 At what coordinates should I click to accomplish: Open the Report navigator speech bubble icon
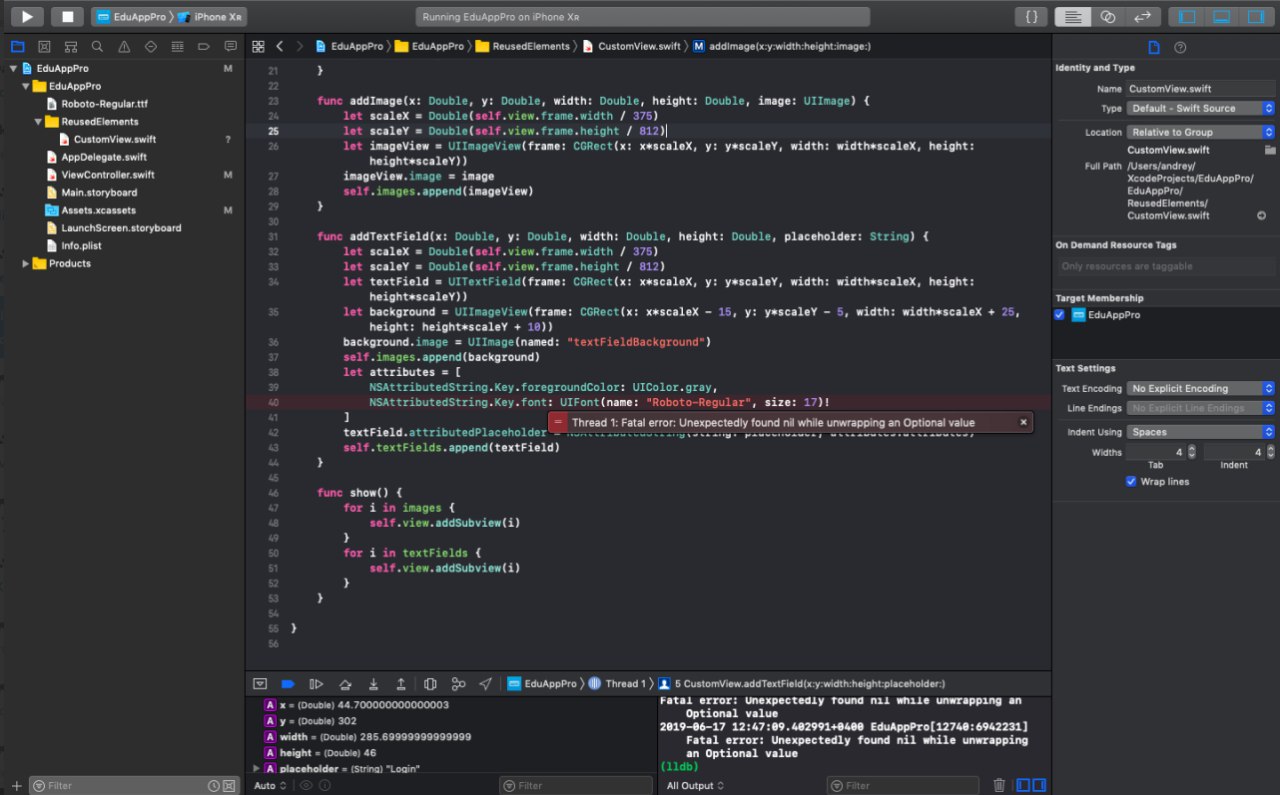pyautogui.click(x=231, y=46)
